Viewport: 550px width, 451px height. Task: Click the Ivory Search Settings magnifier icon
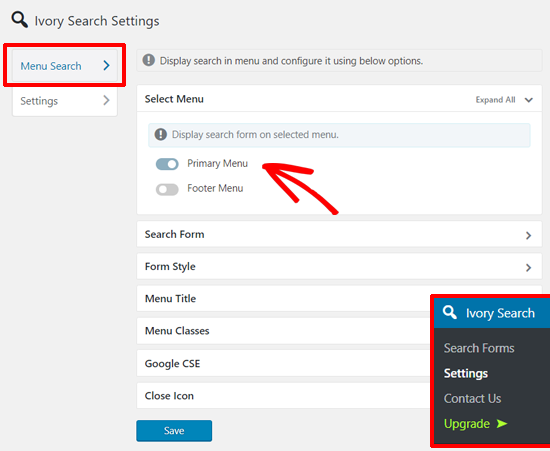(19, 20)
